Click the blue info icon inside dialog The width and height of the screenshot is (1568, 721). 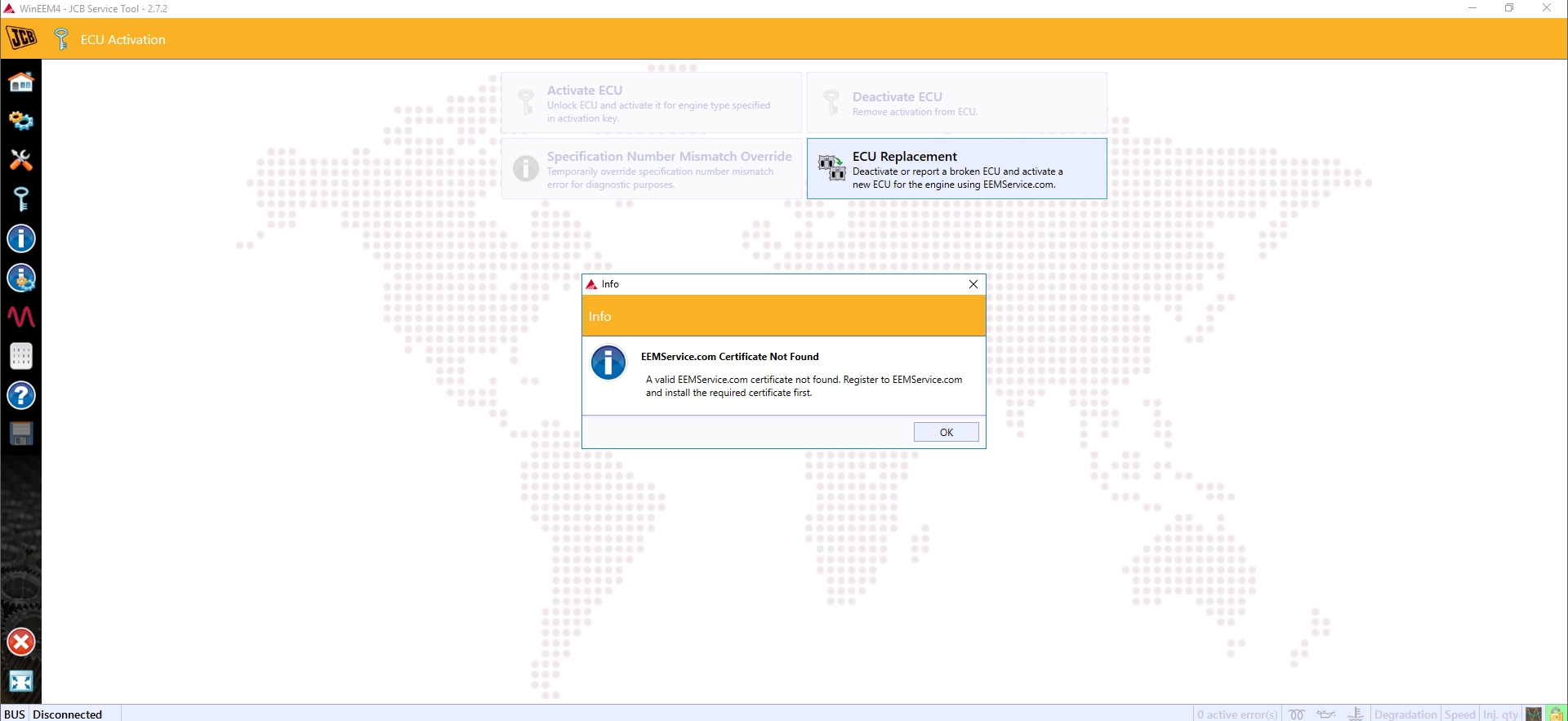[608, 363]
